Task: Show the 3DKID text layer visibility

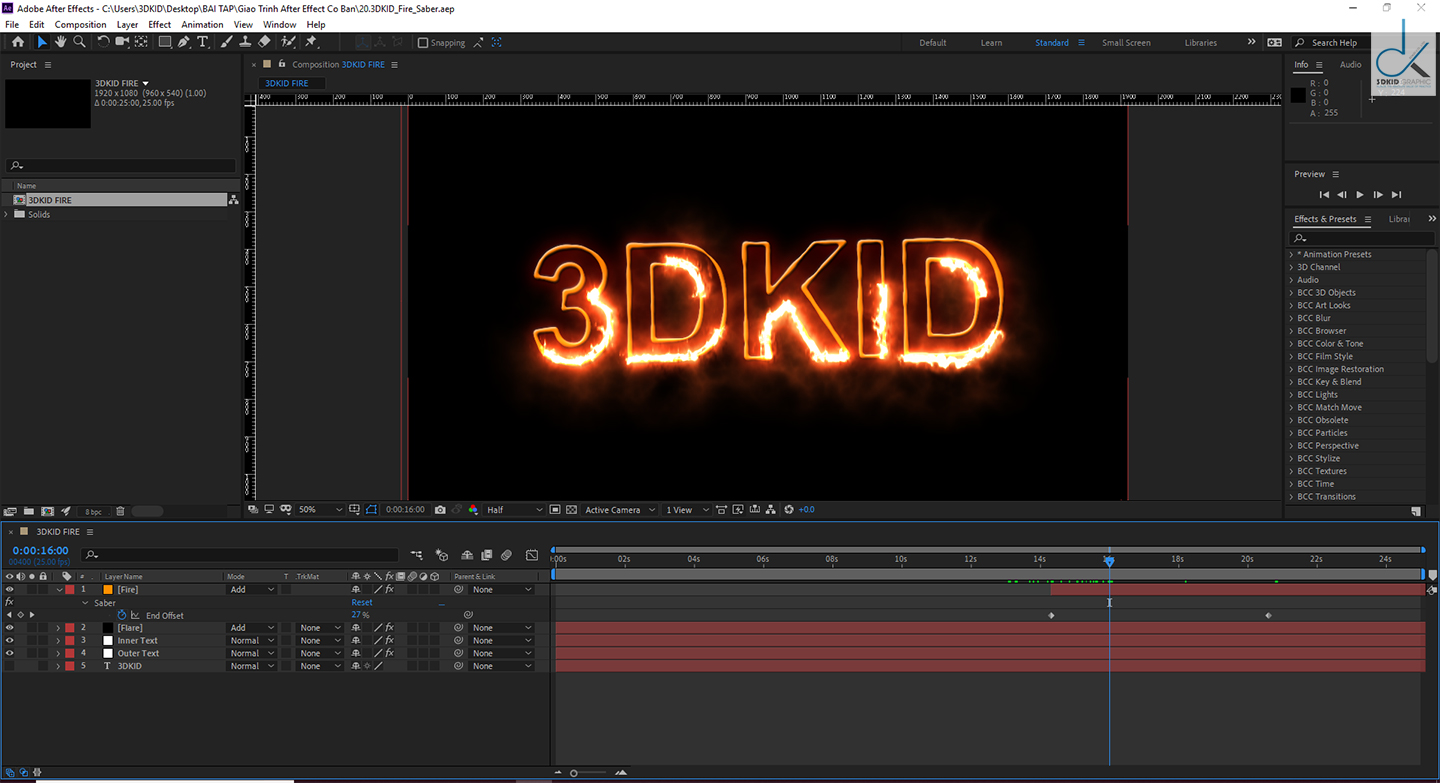Action: tap(9, 666)
